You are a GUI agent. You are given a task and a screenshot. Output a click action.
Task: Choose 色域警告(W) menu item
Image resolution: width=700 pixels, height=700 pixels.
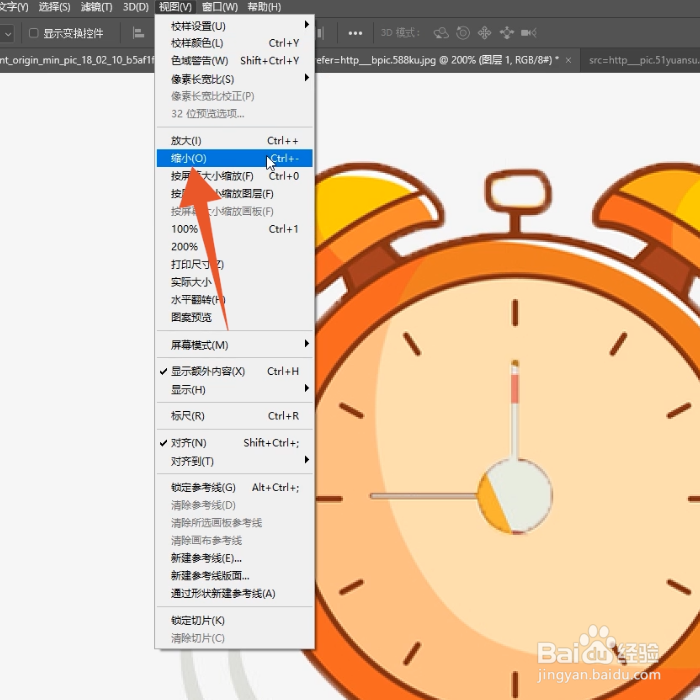click(234, 61)
